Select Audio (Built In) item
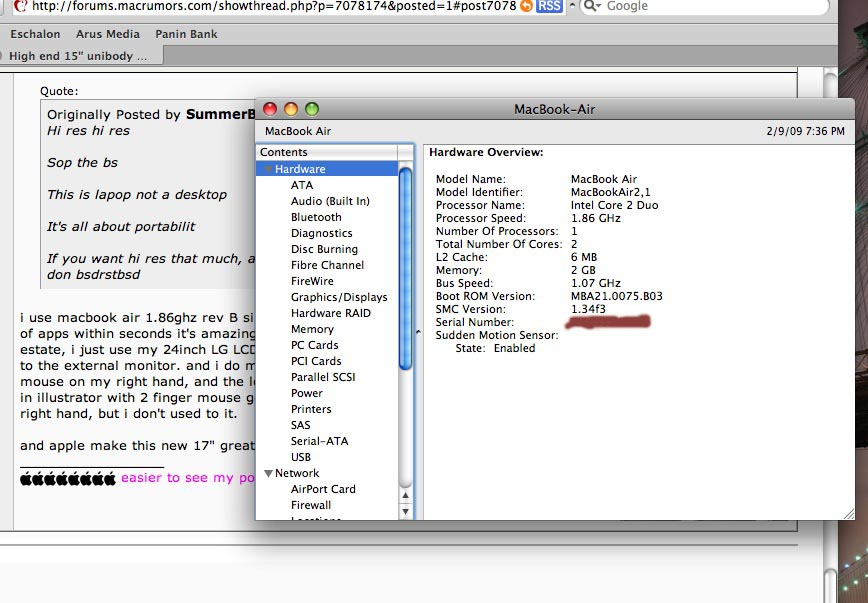868x603 pixels. (330, 201)
